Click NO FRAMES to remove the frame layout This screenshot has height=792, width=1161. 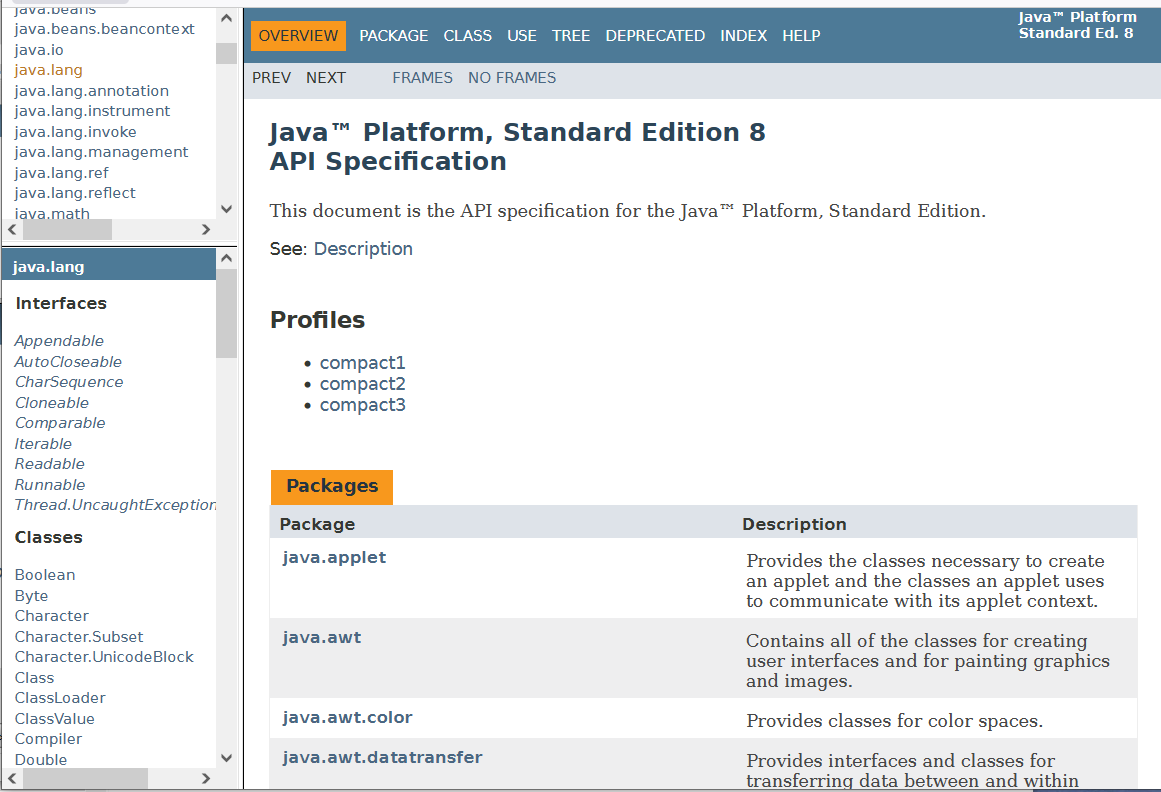click(511, 77)
